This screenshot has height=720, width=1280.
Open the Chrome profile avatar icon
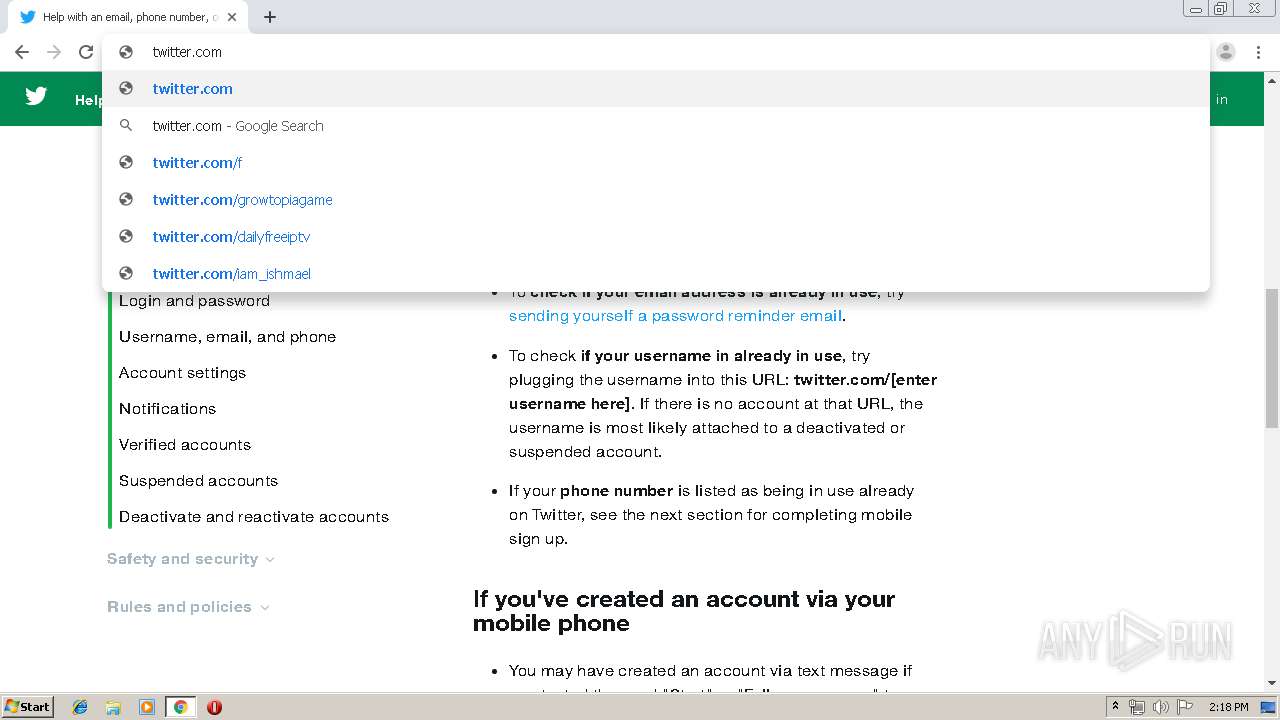click(1226, 52)
